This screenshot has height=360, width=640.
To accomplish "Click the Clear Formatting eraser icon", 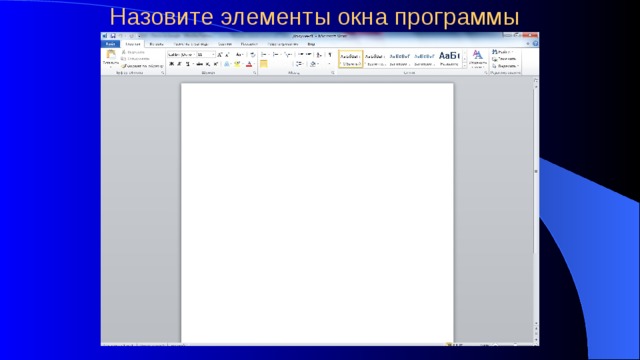I will click(x=253, y=55).
